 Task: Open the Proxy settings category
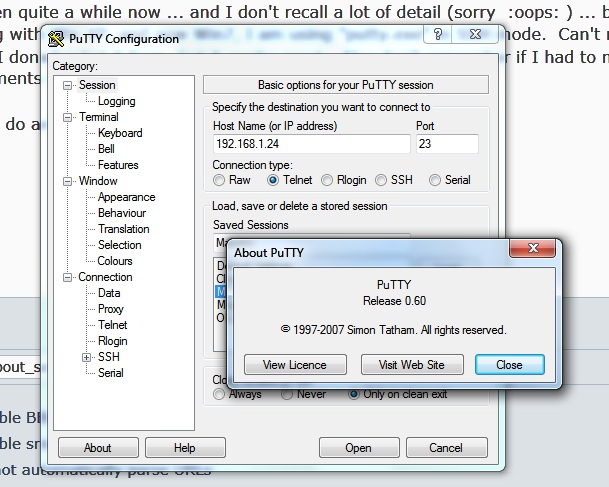[x=111, y=309]
